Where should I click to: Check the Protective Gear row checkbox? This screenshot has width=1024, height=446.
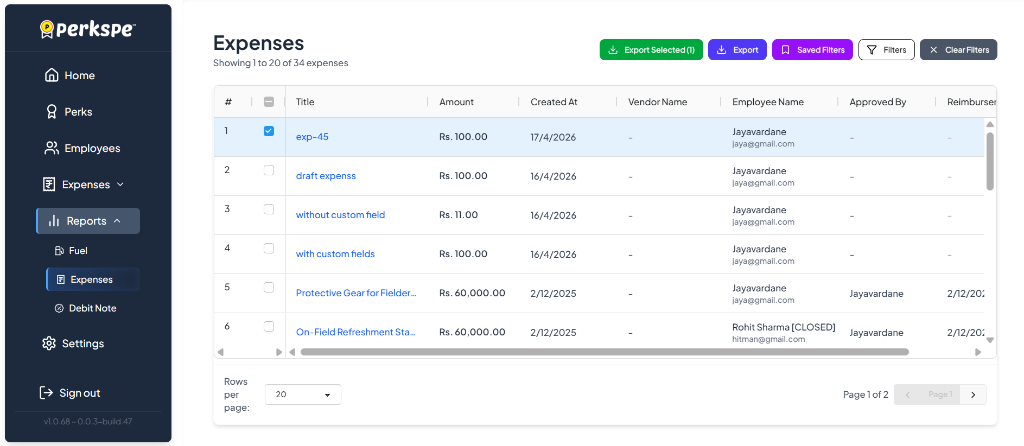point(268,287)
